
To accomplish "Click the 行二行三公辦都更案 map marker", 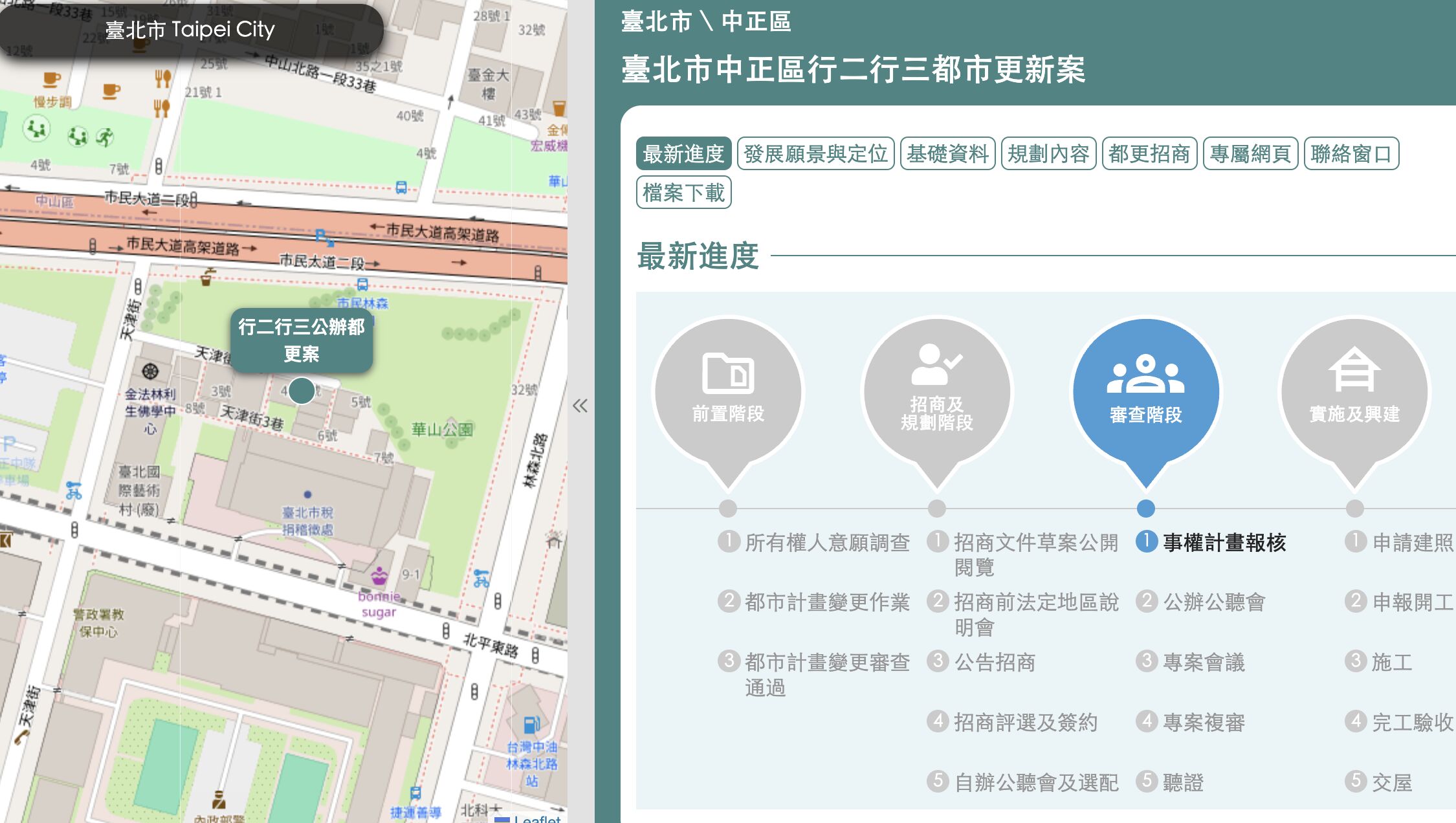I will click(302, 391).
